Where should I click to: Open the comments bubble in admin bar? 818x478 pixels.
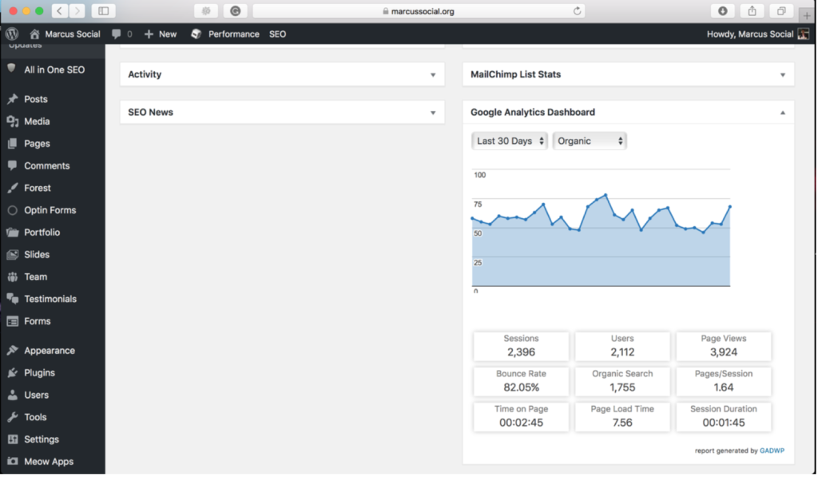pos(122,34)
